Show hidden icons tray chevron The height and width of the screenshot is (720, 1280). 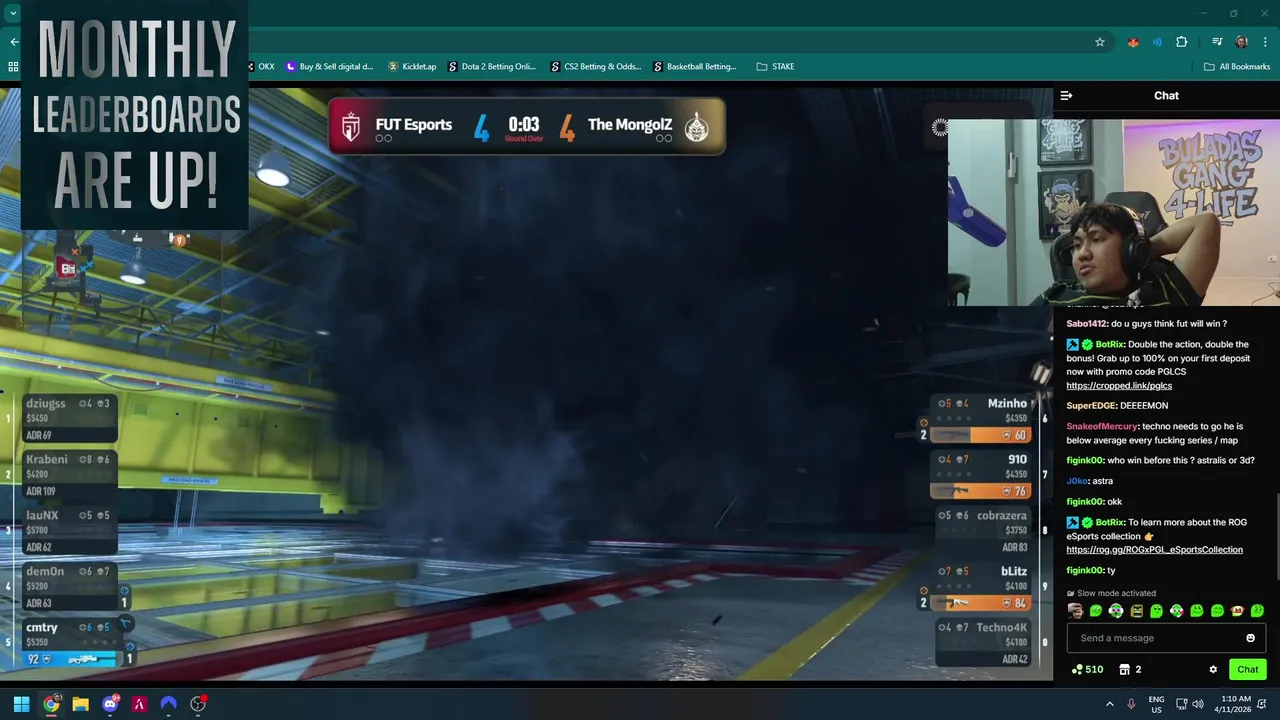pyautogui.click(x=1109, y=704)
